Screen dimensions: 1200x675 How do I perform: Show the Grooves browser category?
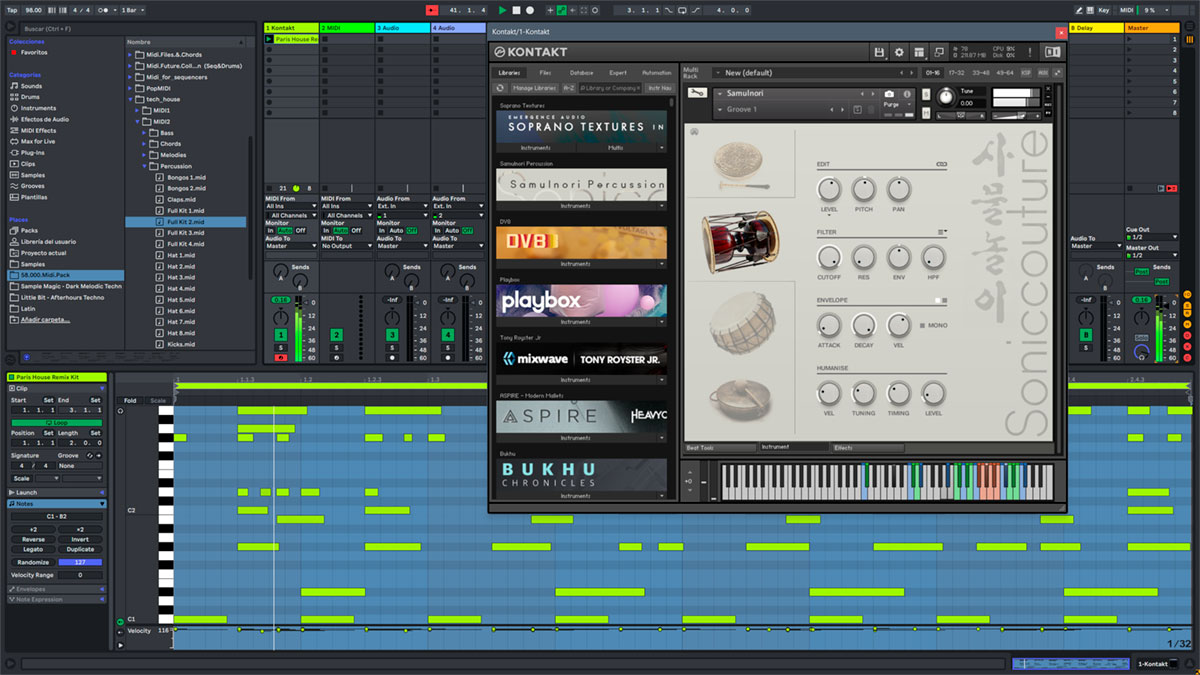(x=33, y=186)
